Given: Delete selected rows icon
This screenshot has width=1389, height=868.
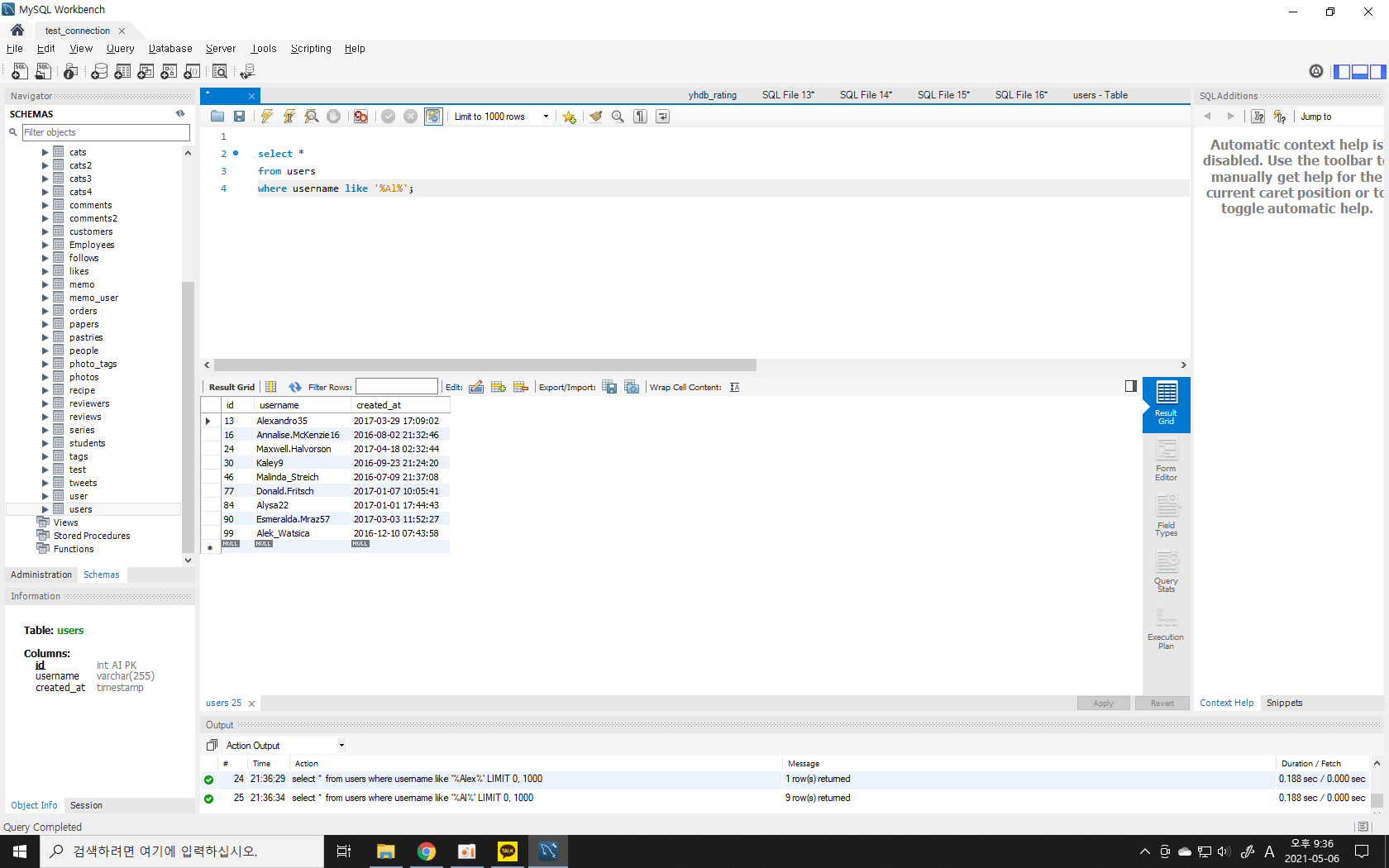Looking at the screenshot, I should click(521, 387).
